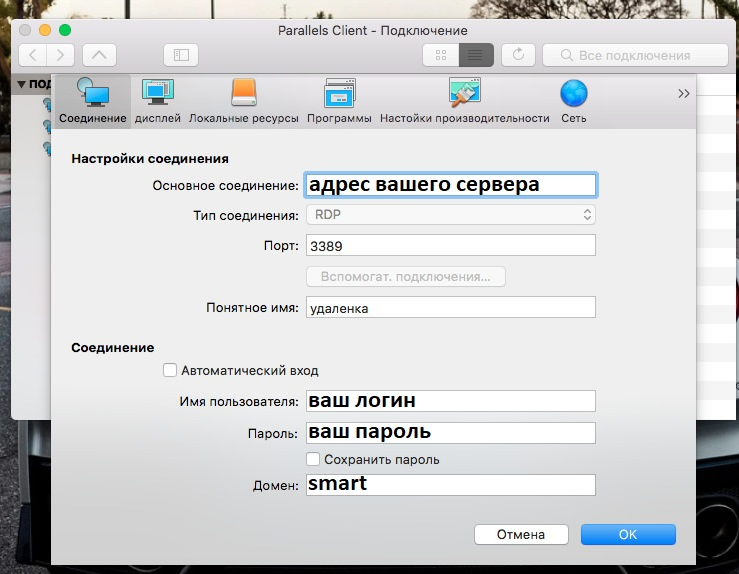Show more tabs via the double-chevron
This screenshot has height=574, width=739.
click(x=684, y=93)
